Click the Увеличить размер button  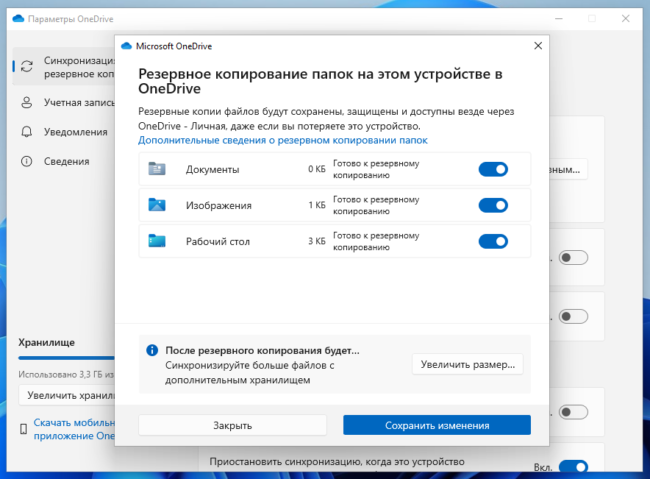(x=468, y=365)
